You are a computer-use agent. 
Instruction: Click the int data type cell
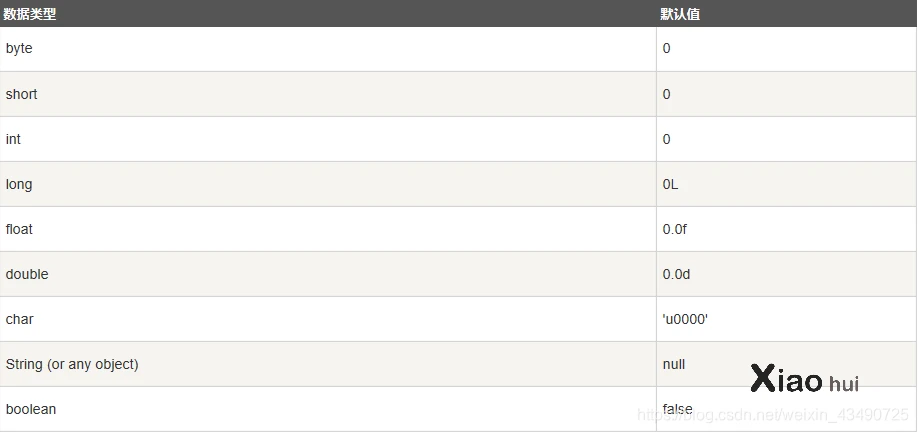click(13, 139)
